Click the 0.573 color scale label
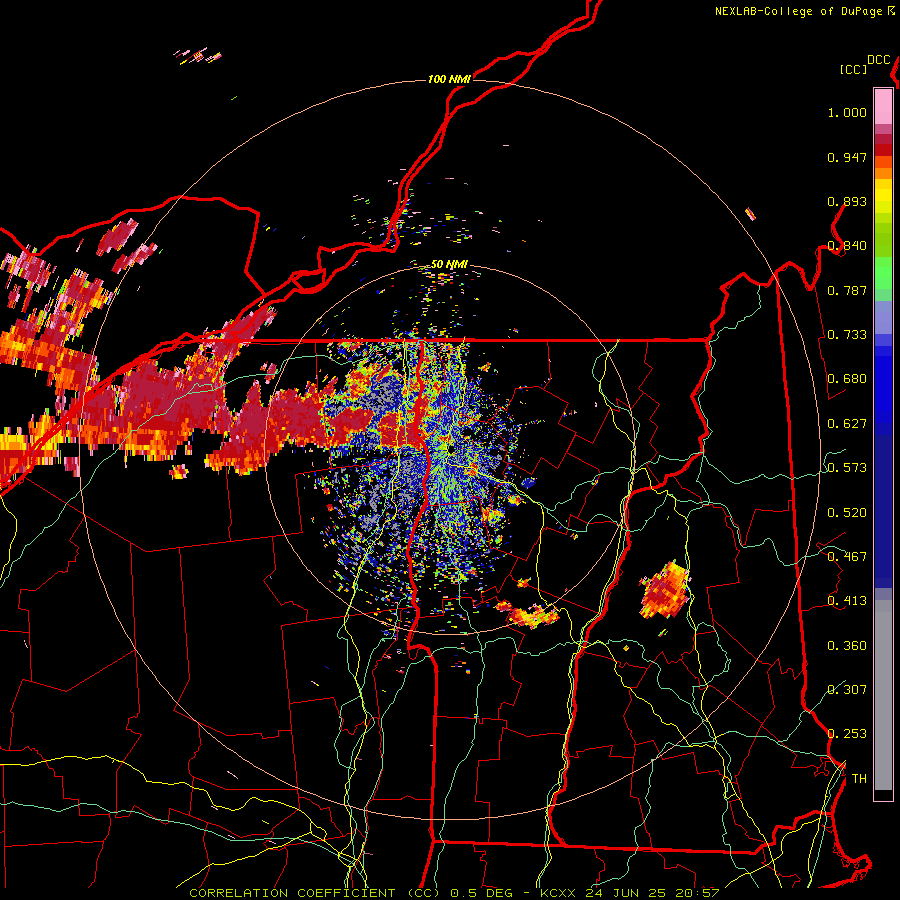 click(x=847, y=468)
